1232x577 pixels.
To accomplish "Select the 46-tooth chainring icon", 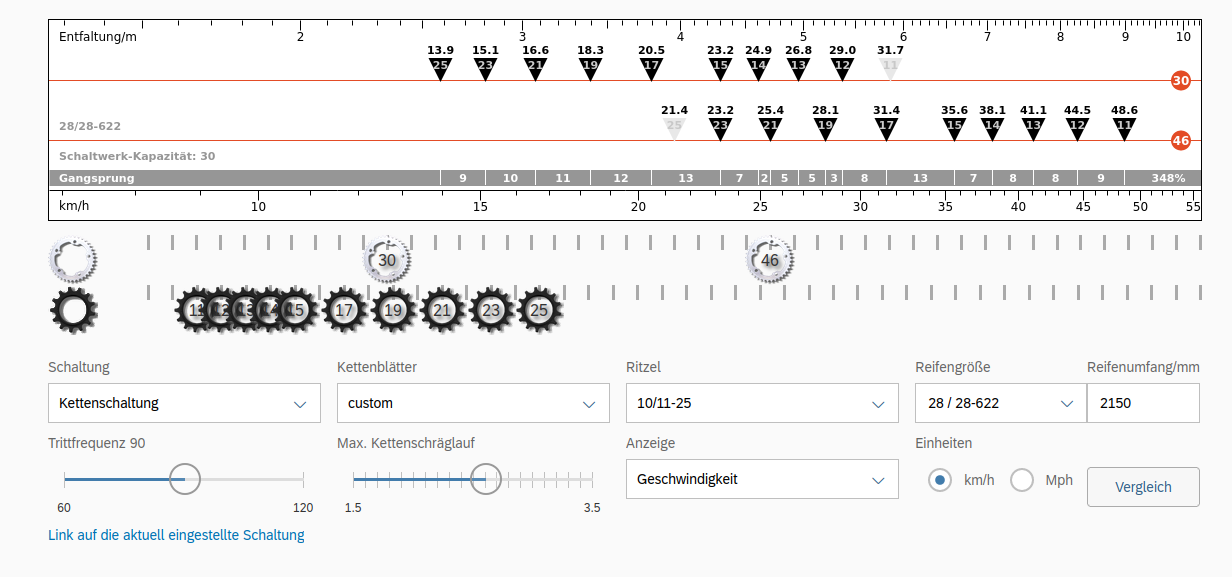I will pyautogui.click(x=770, y=260).
